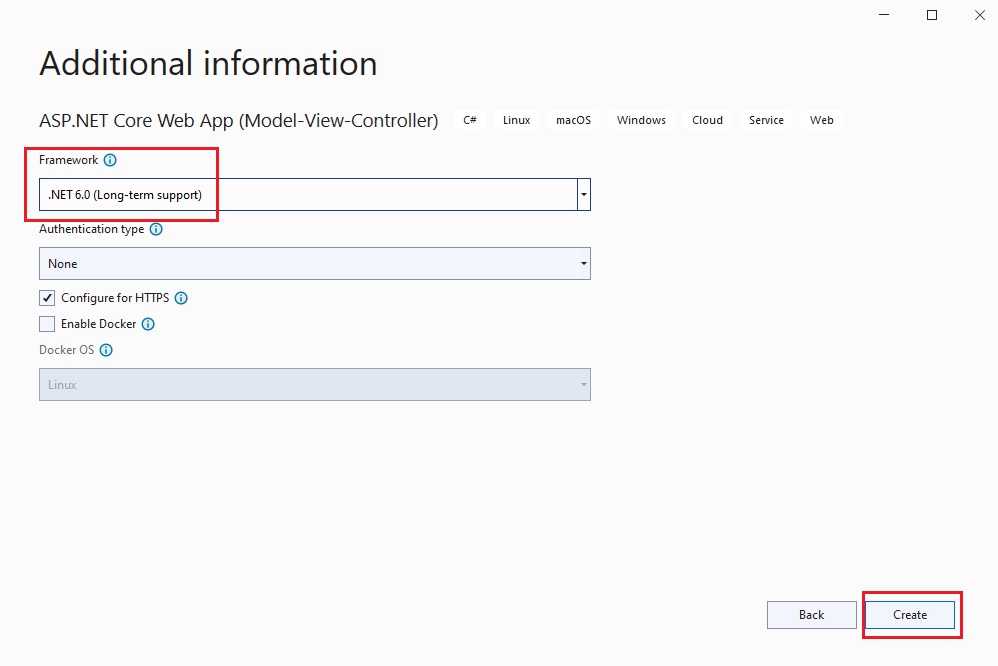998x666 pixels.
Task: Click the Create button
Action: 910,615
